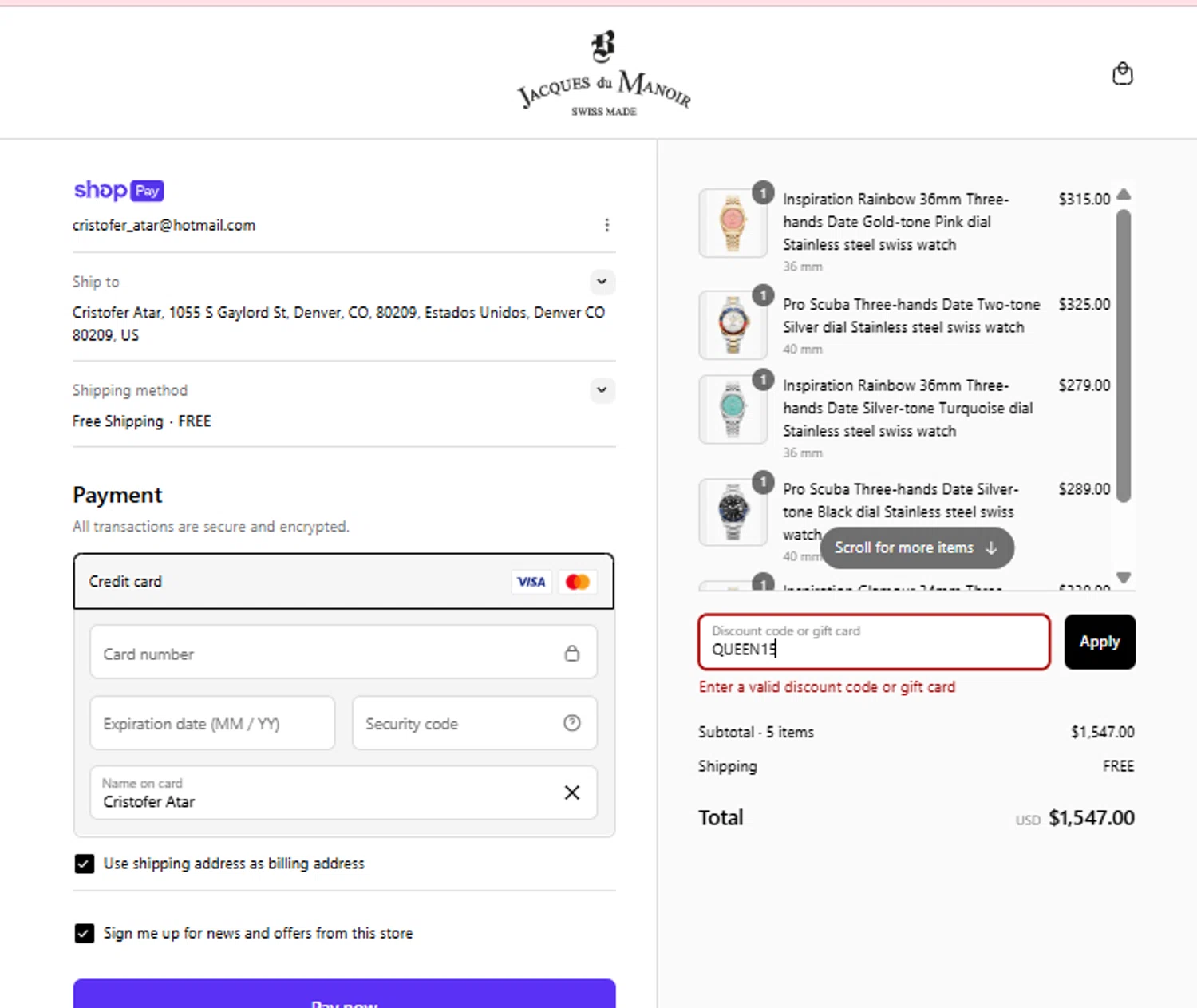1197x1008 pixels.
Task: Click the $279.00 item price
Action: [x=1084, y=385]
